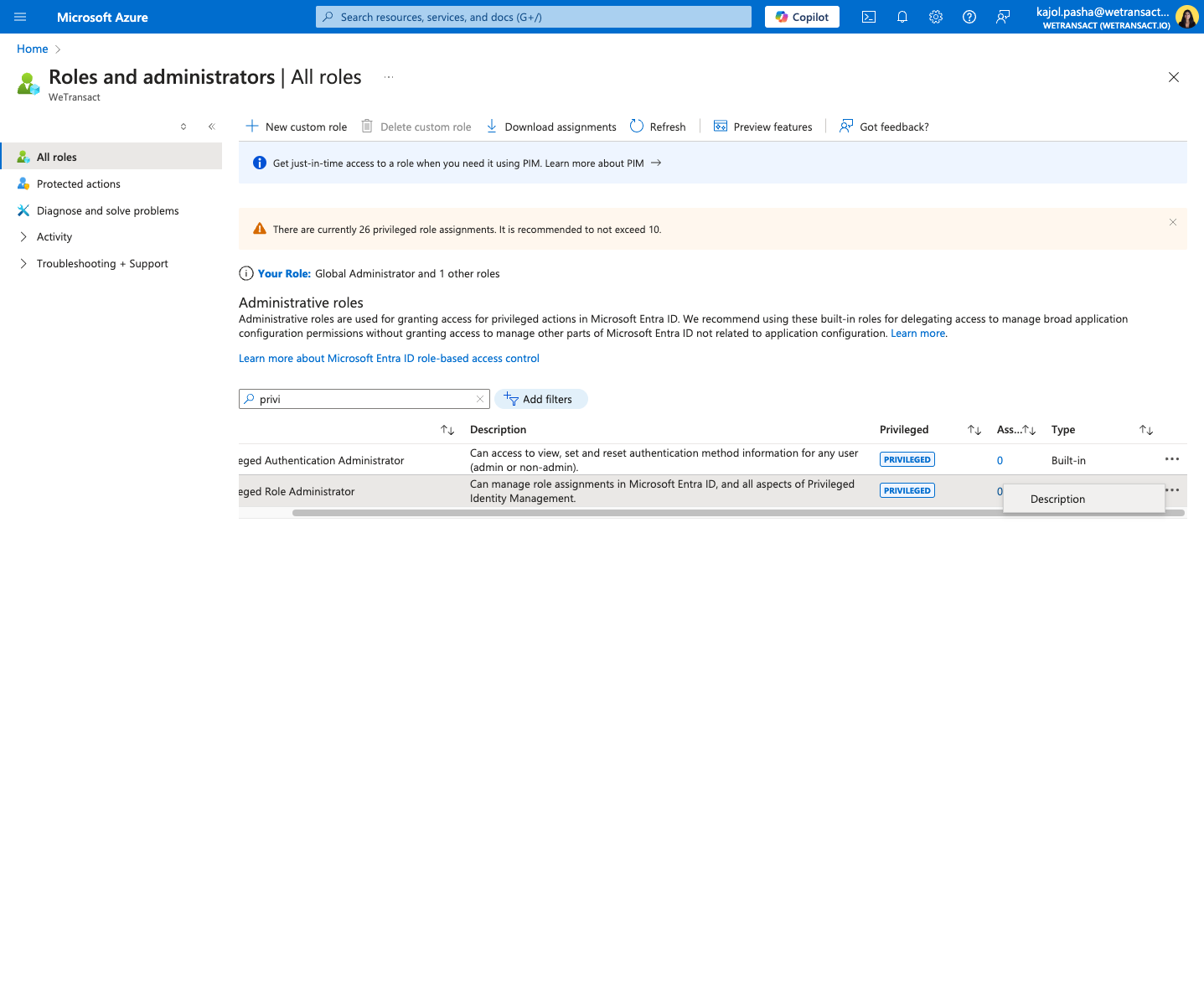Sort by the Role name column arrows
The height and width of the screenshot is (1004, 1204).
tap(447, 430)
